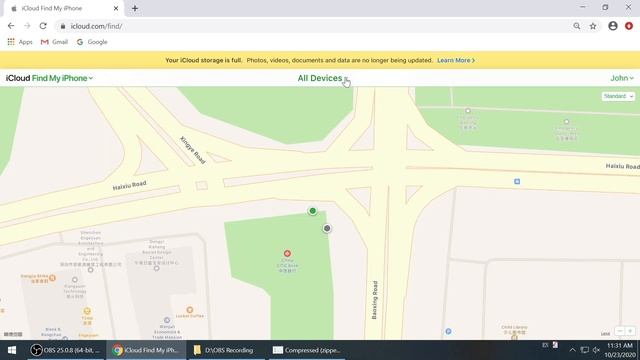Click the Wanjun Economic Trade Mansion marker
640x360 pixels.
[x=167, y=320]
